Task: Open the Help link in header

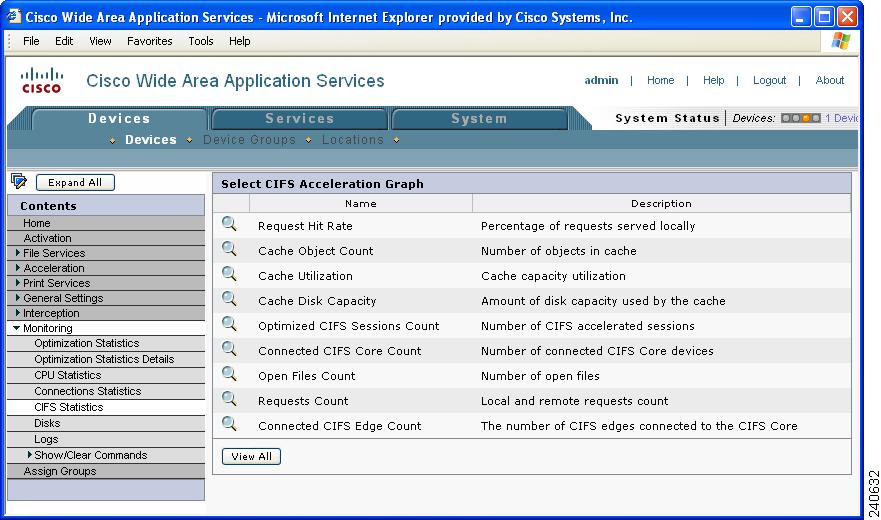Action: [x=713, y=80]
